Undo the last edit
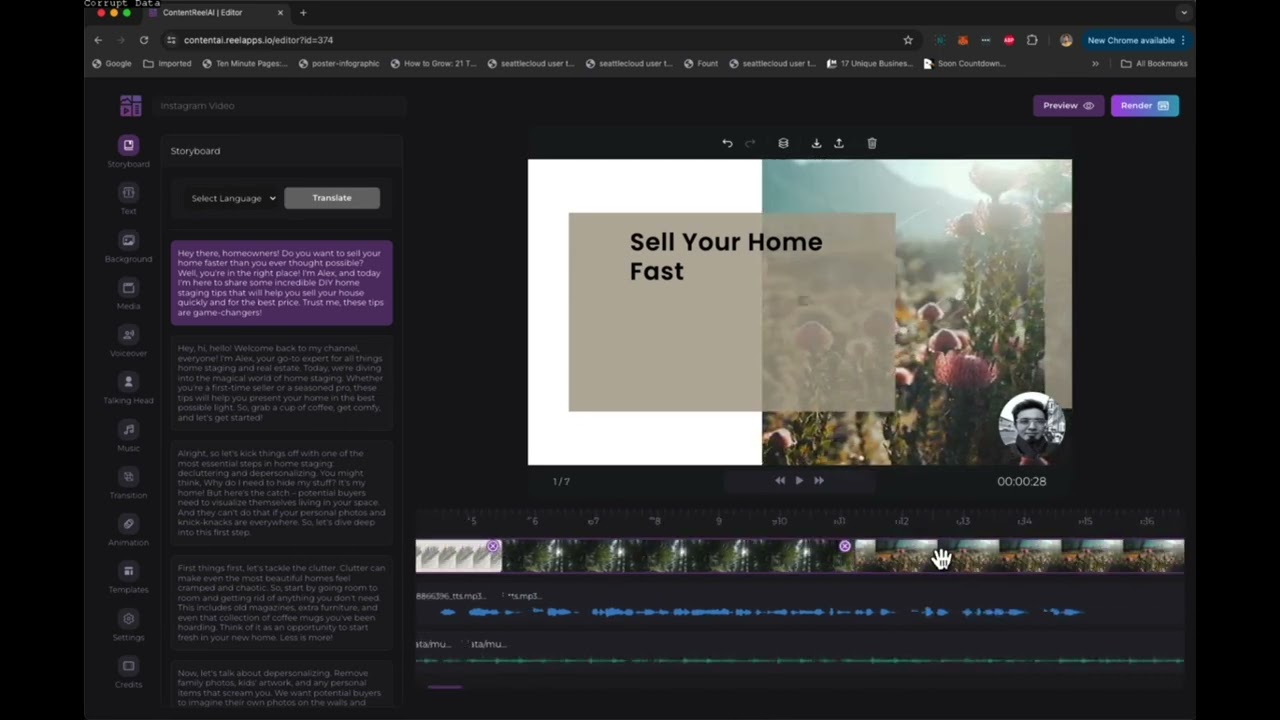 (x=727, y=143)
